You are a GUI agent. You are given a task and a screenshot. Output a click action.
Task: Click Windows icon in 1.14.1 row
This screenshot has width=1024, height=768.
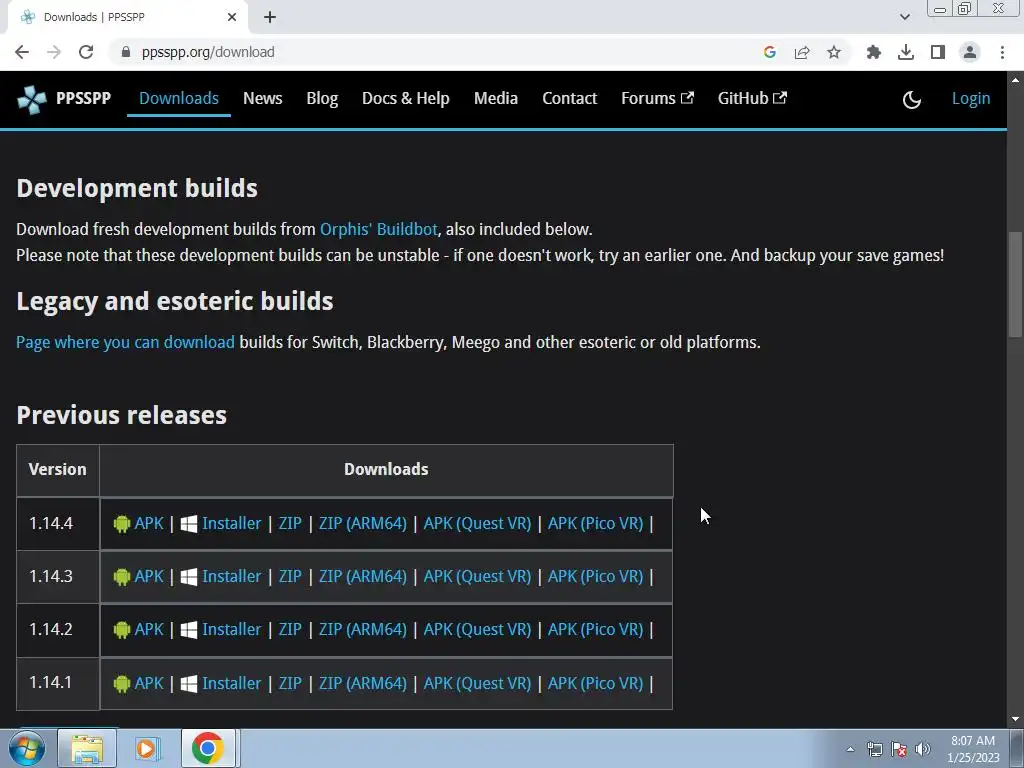click(189, 684)
